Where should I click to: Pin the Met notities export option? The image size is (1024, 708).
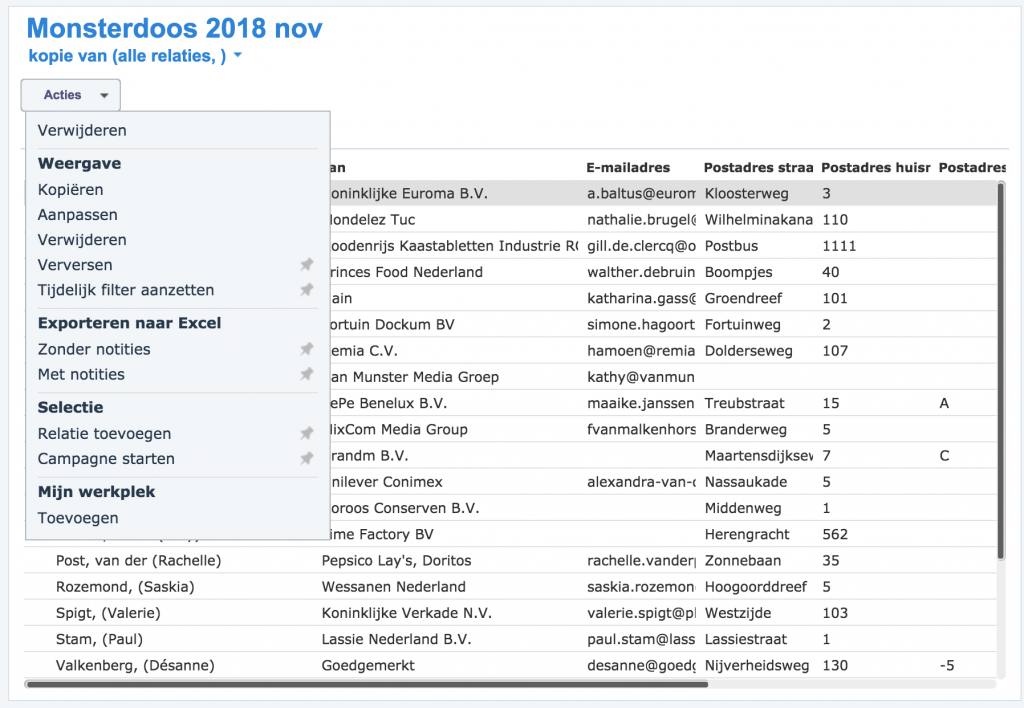pos(307,374)
